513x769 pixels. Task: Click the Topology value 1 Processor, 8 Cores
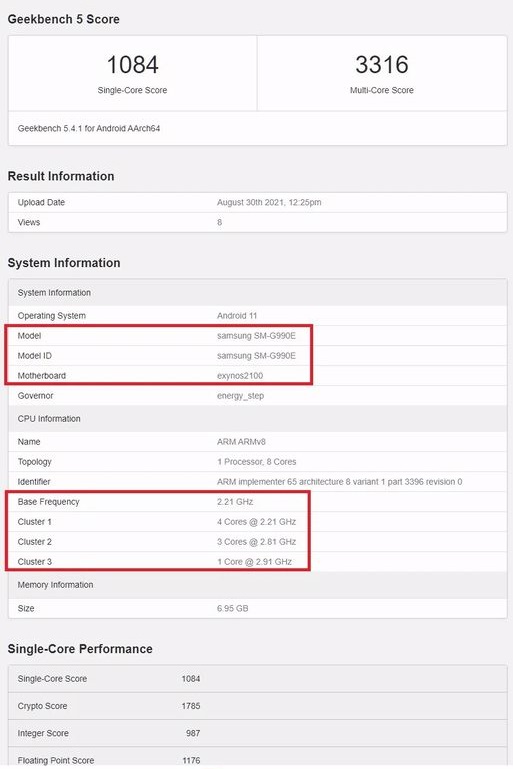256,462
